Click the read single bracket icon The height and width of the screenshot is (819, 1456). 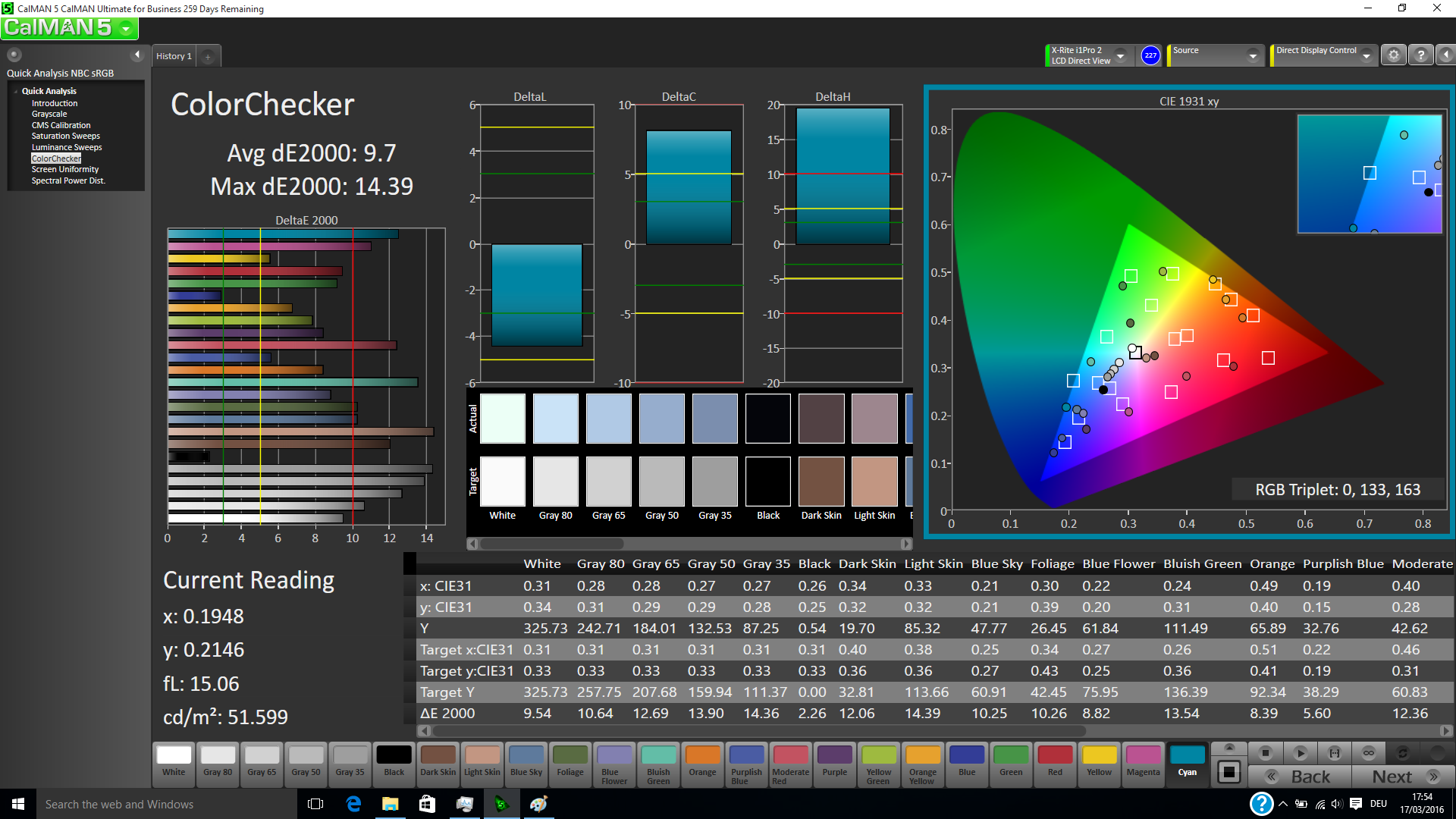1335,753
